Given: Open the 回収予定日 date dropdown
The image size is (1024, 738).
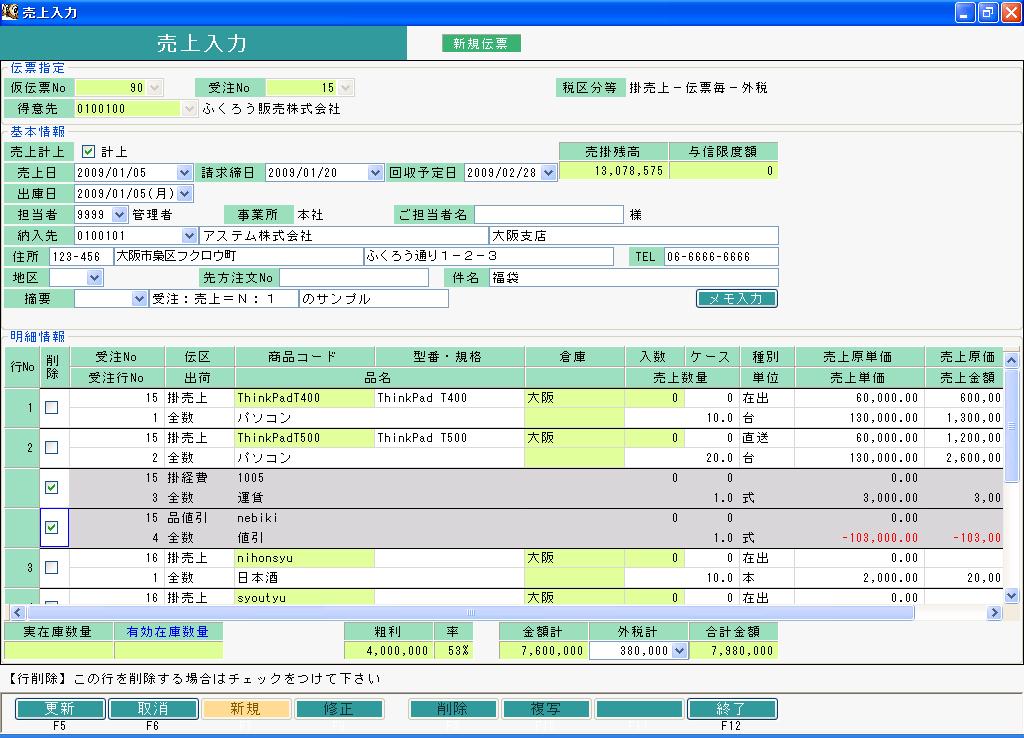Looking at the screenshot, I should tap(549, 172).
